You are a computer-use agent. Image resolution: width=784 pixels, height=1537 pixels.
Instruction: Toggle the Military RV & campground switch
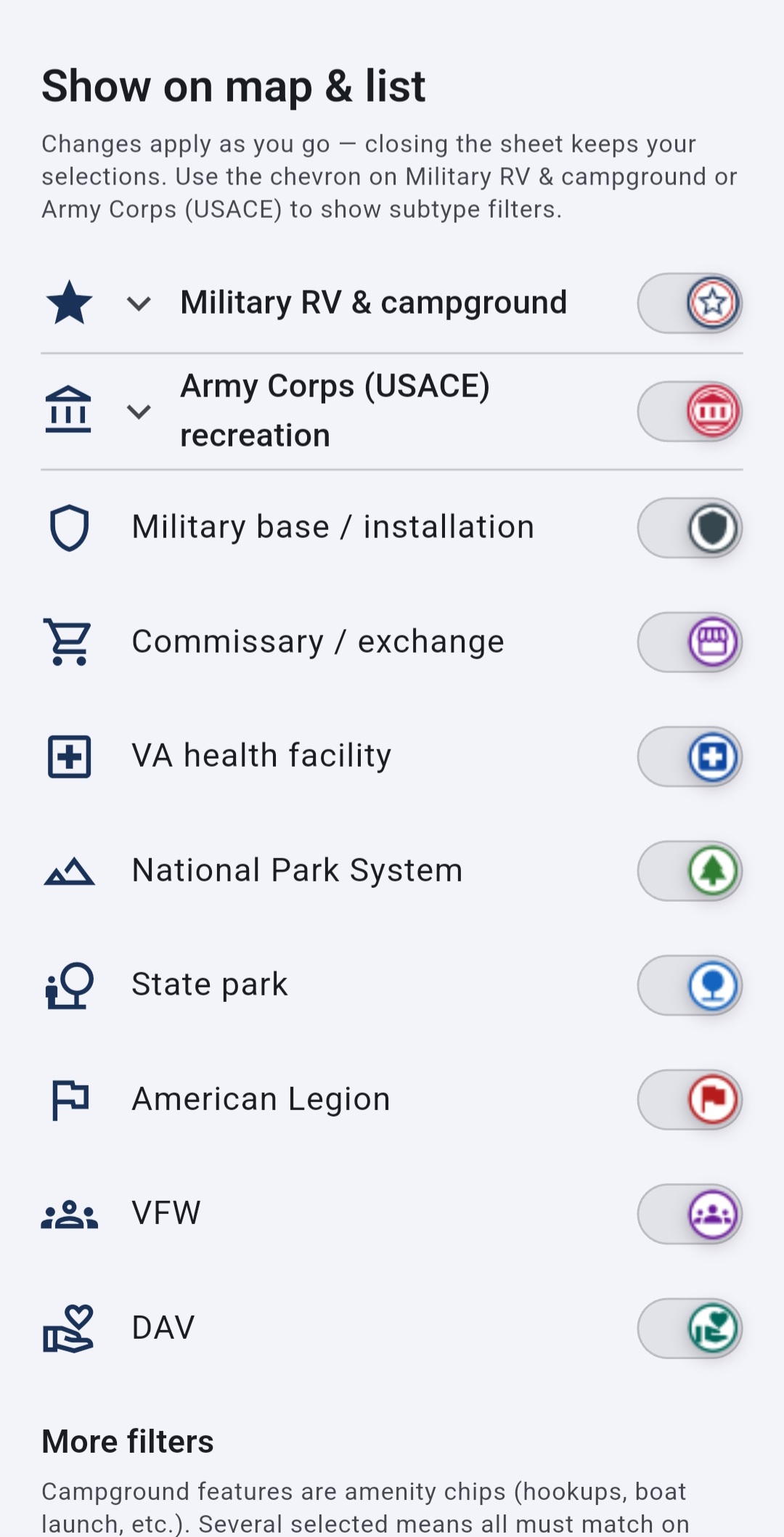point(690,303)
